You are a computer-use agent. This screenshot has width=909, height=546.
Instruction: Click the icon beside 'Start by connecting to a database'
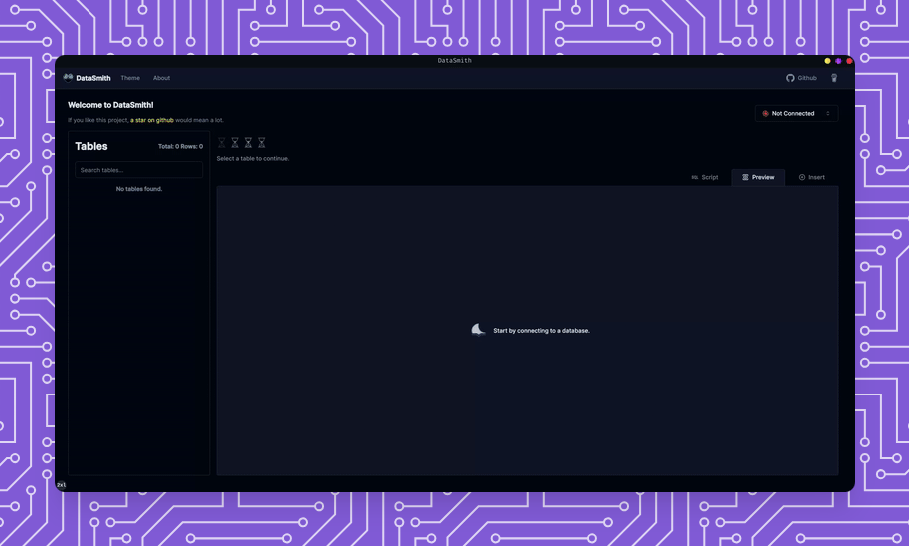click(478, 330)
